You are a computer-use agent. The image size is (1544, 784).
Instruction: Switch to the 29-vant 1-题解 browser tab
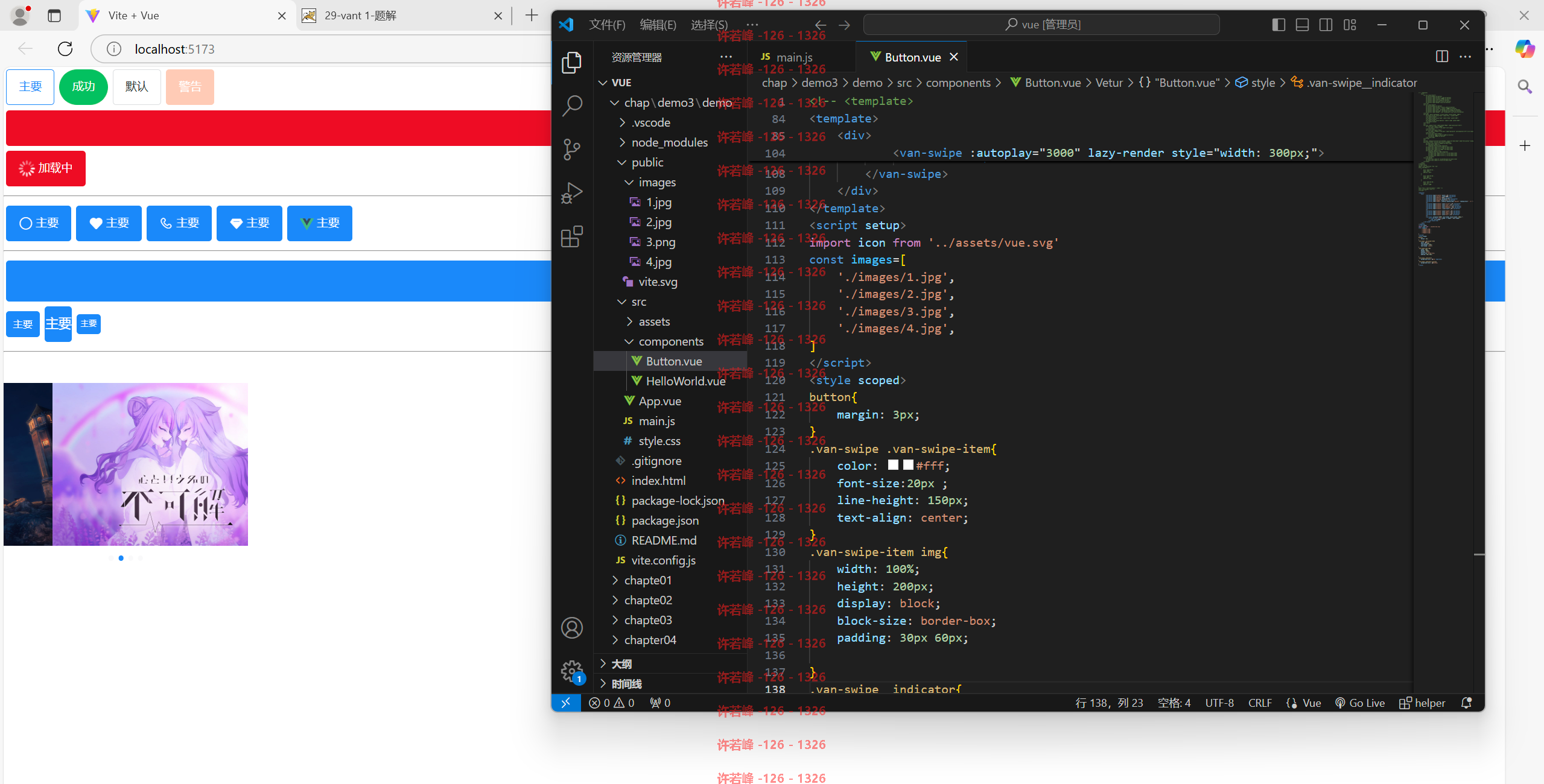402,16
